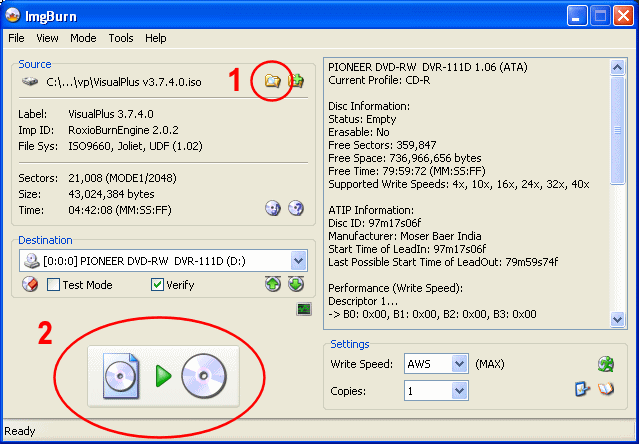Screen dimensions: 639x444
Task: Click the ISO9660, Joliet, UDF (1.02) text
Action: pyautogui.click(x=135, y=146)
